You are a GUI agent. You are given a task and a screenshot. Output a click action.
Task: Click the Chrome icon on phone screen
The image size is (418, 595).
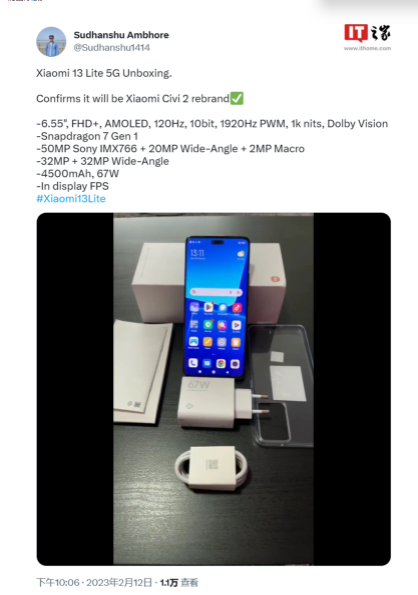coord(221,364)
